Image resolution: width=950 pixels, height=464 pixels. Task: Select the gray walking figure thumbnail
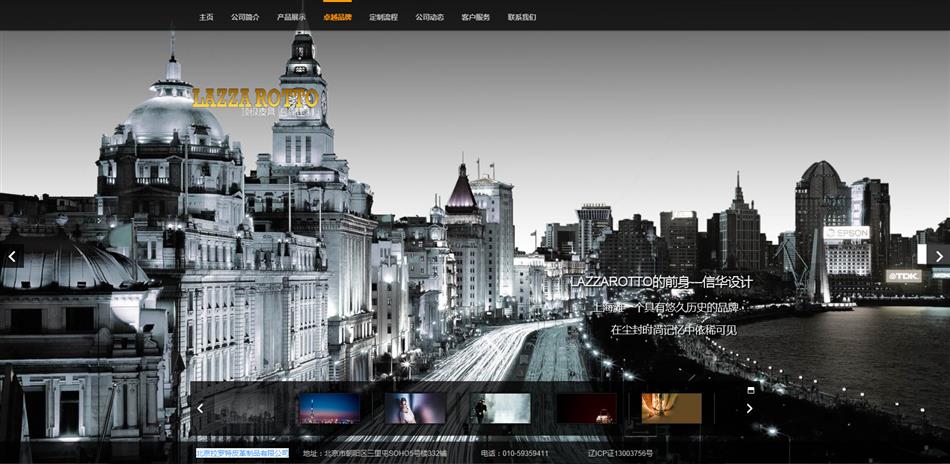pos(500,408)
